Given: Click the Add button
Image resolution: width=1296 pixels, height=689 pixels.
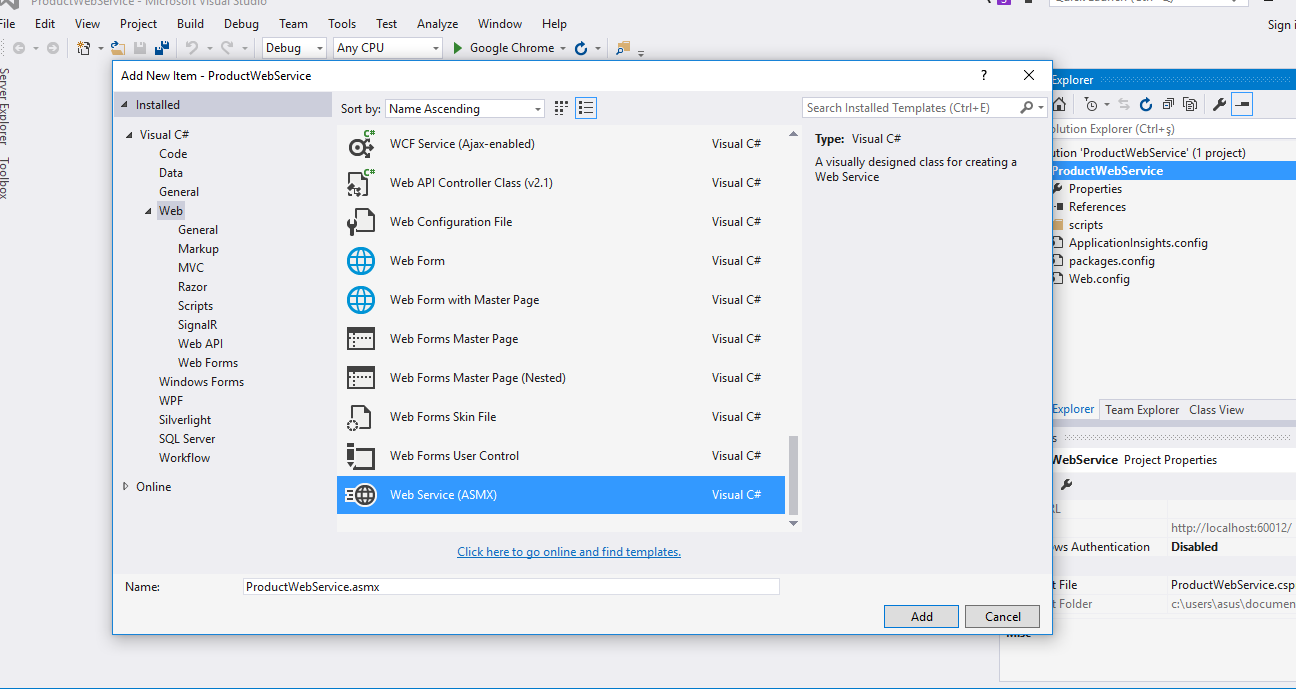Looking at the screenshot, I should coord(921,617).
